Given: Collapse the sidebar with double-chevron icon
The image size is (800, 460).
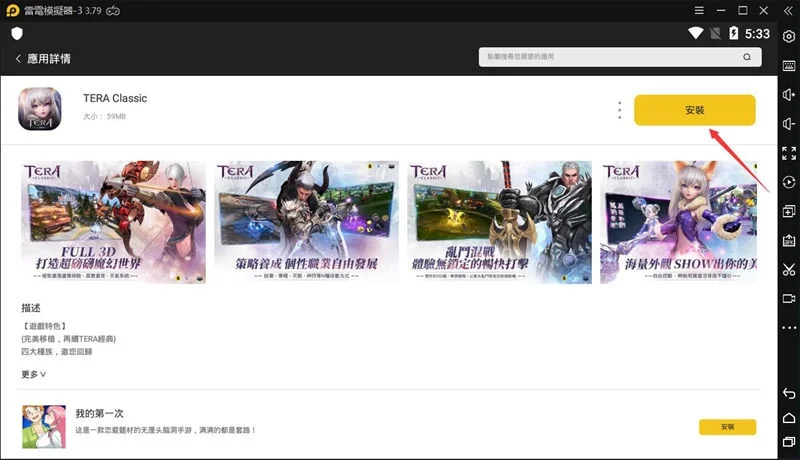Looking at the screenshot, I should [x=788, y=11].
